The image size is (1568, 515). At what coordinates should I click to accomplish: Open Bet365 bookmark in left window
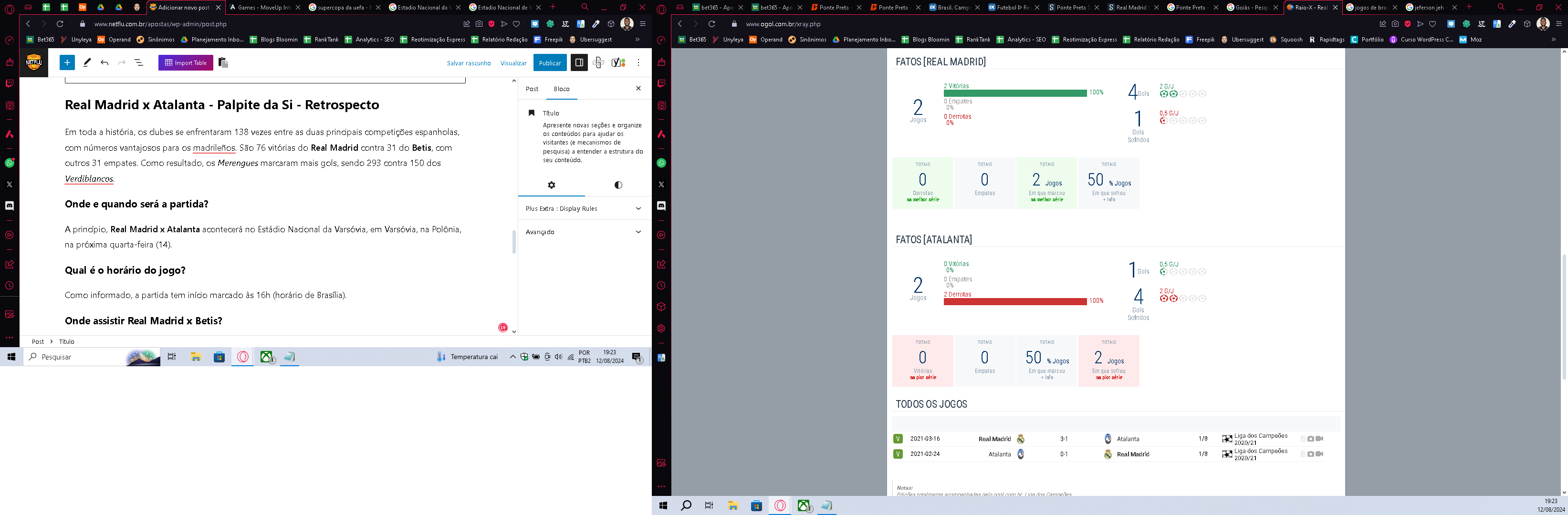[40, 40]
